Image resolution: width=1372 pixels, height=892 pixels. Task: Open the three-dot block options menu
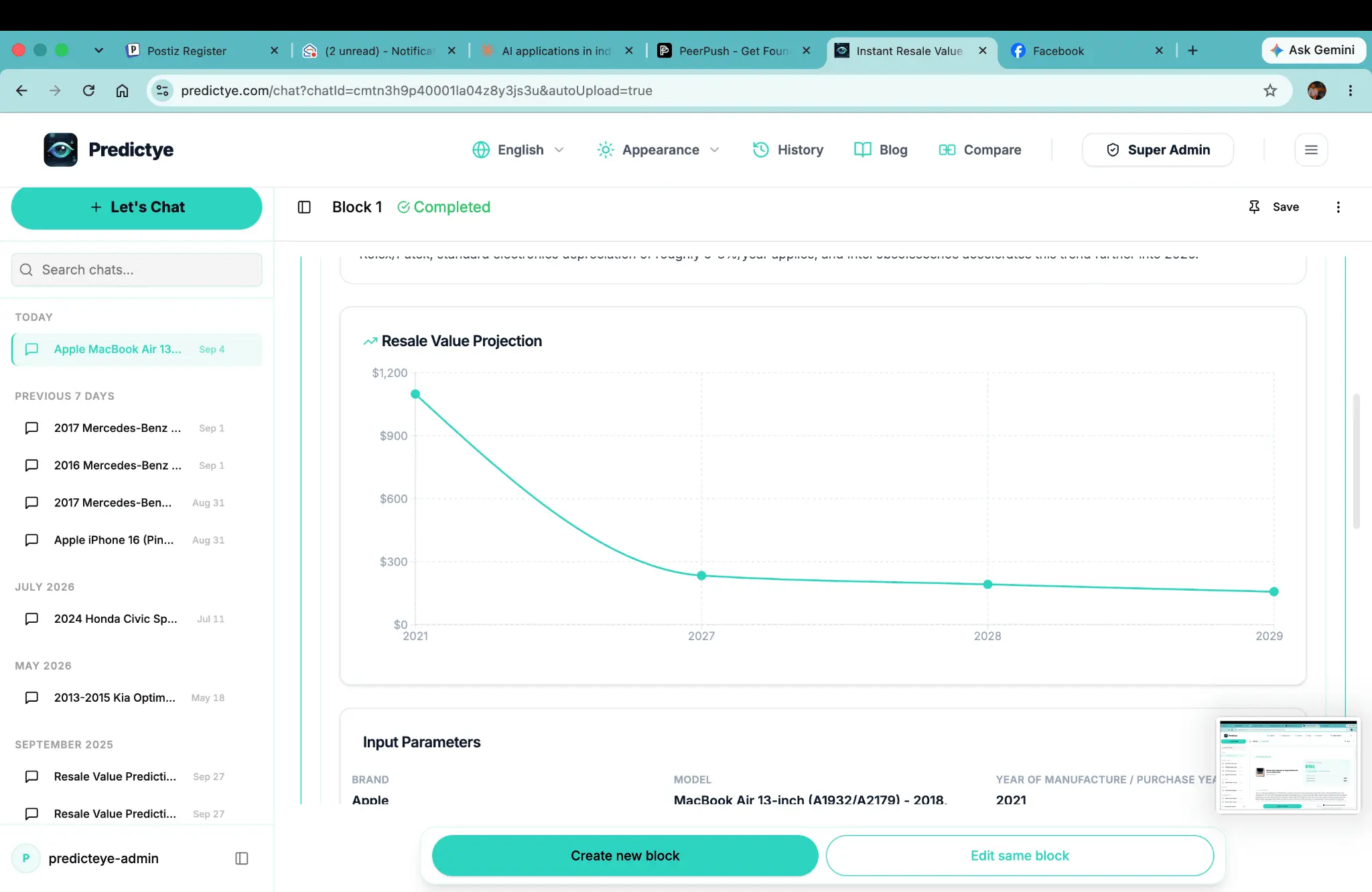[1338, 207]
